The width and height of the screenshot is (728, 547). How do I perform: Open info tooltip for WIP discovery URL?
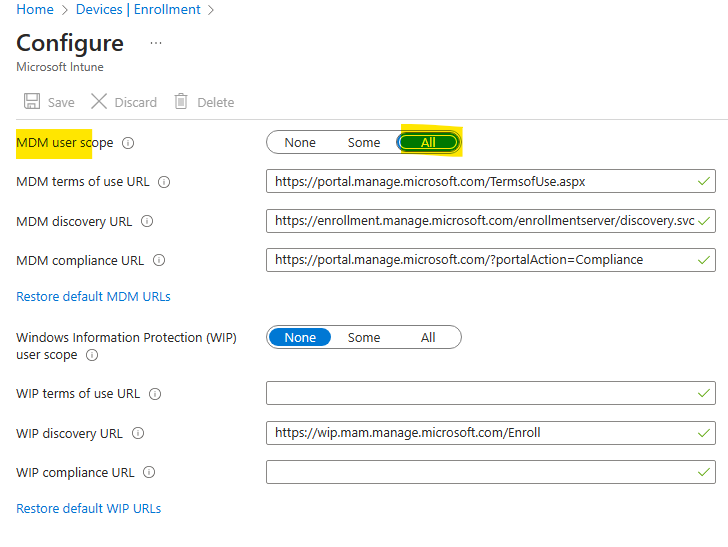click(x=138, y=433)
